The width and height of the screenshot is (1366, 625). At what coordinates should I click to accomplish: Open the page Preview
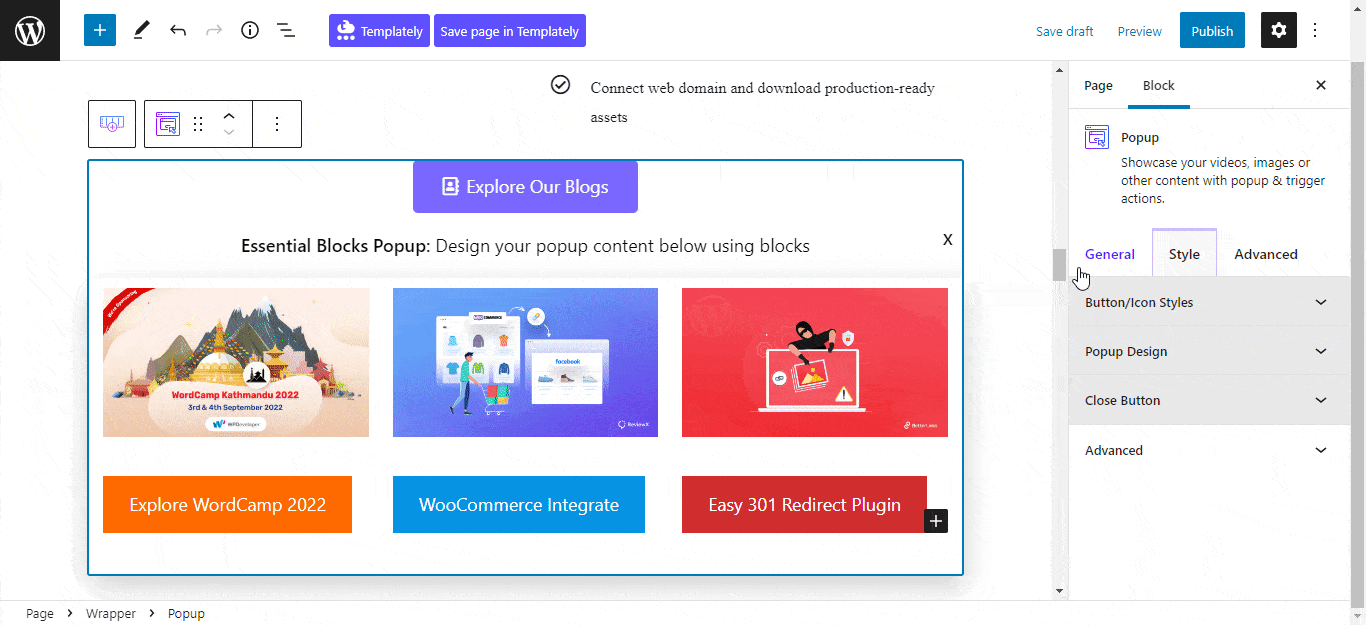pos(1139,31)
